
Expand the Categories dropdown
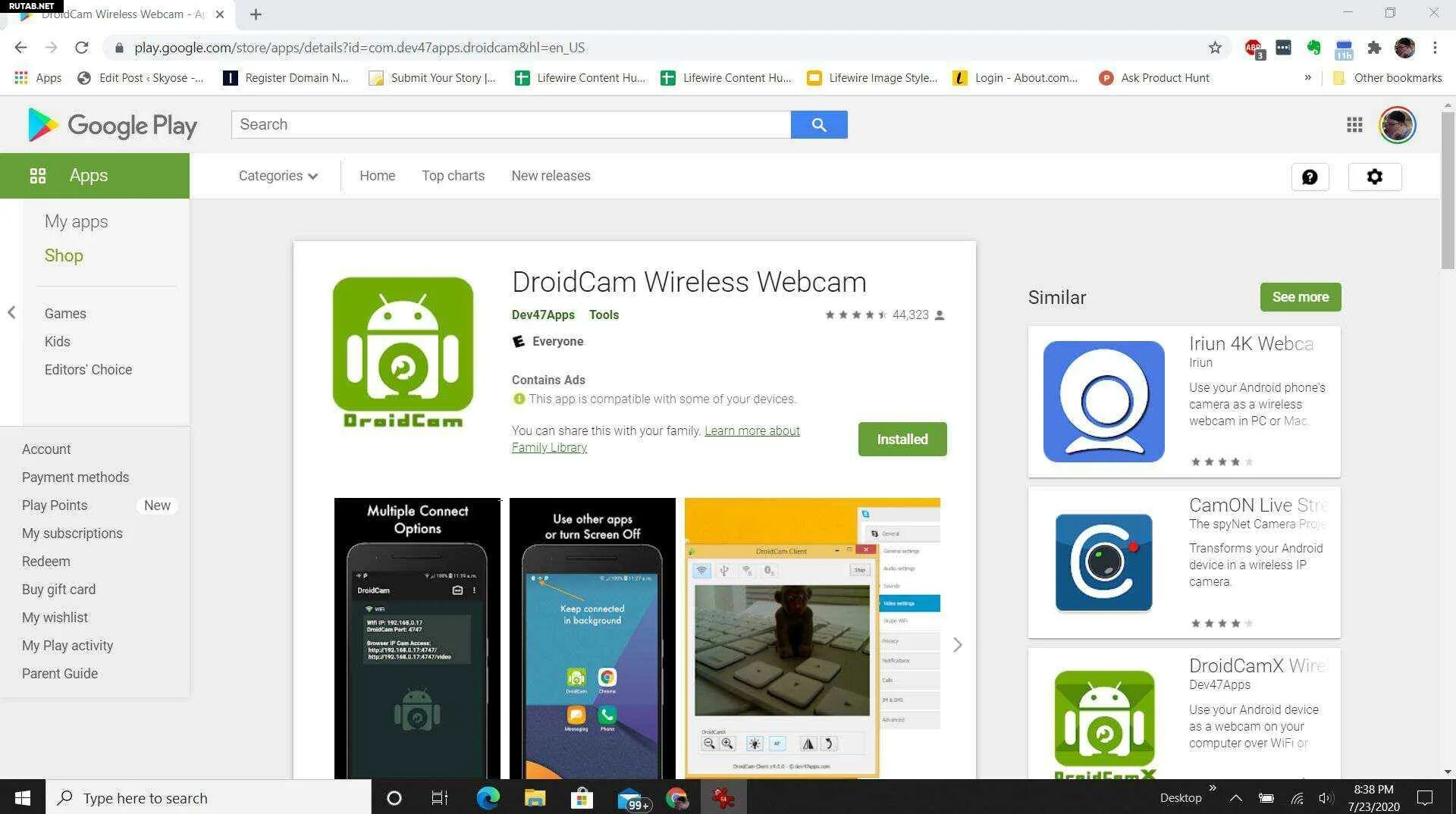click(278, 176)
